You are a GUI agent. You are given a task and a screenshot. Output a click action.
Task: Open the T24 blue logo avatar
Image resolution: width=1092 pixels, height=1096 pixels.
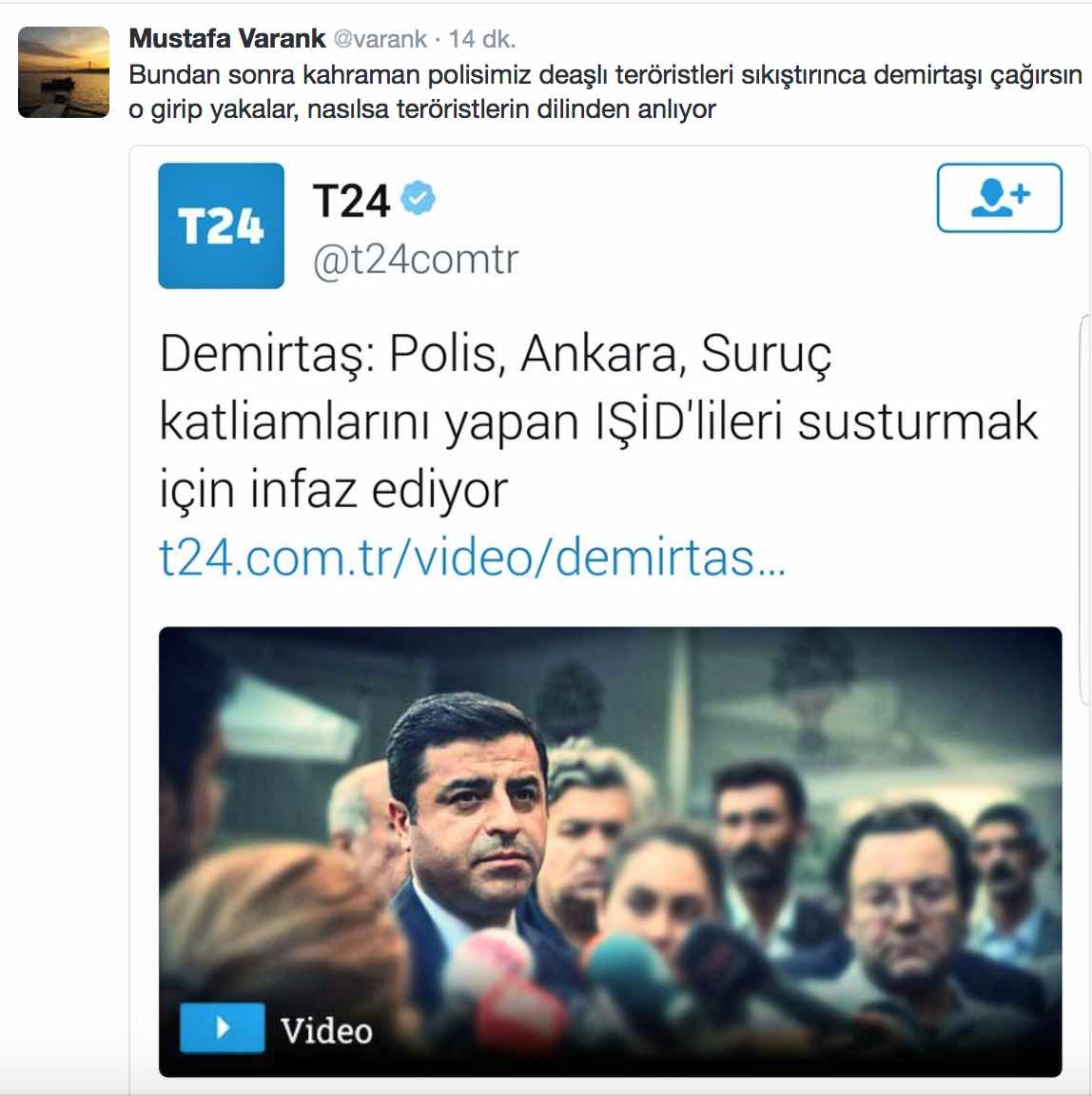221,225
